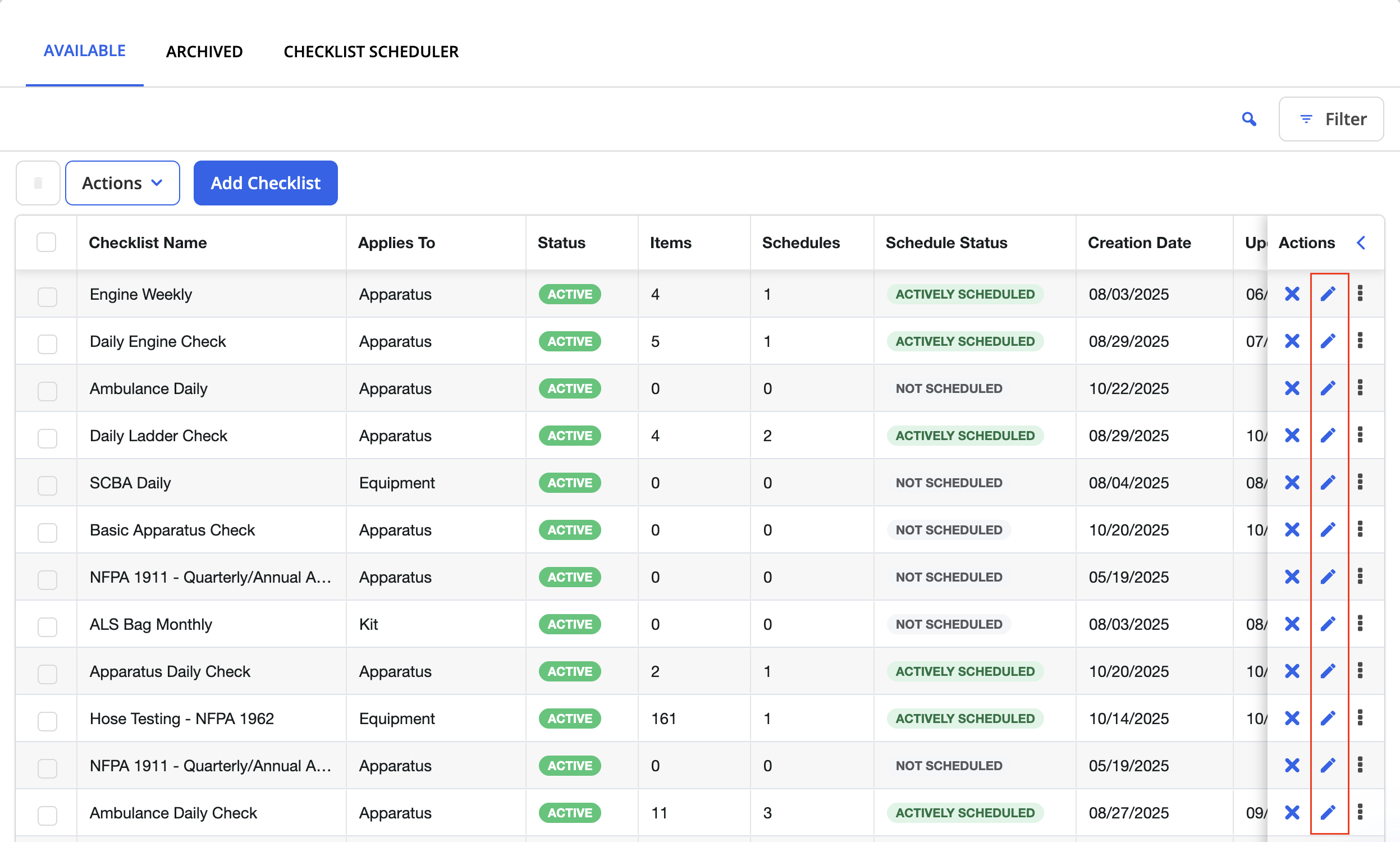Check the Daily Ladder Check row checkbox
Viewport: 1400px width, 842px height.
(47, 437)
